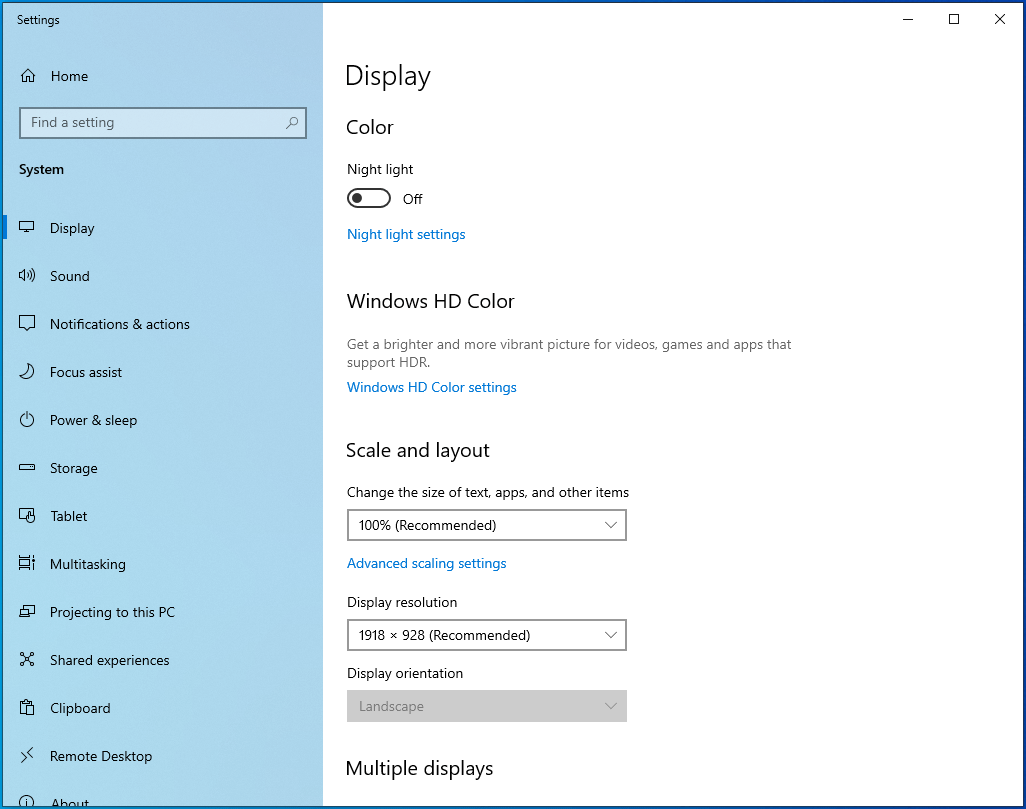The height and width of the screenshot is (809, 1026).
Task: Click the Sound speaker icon
Action: [x=28, y=276]
